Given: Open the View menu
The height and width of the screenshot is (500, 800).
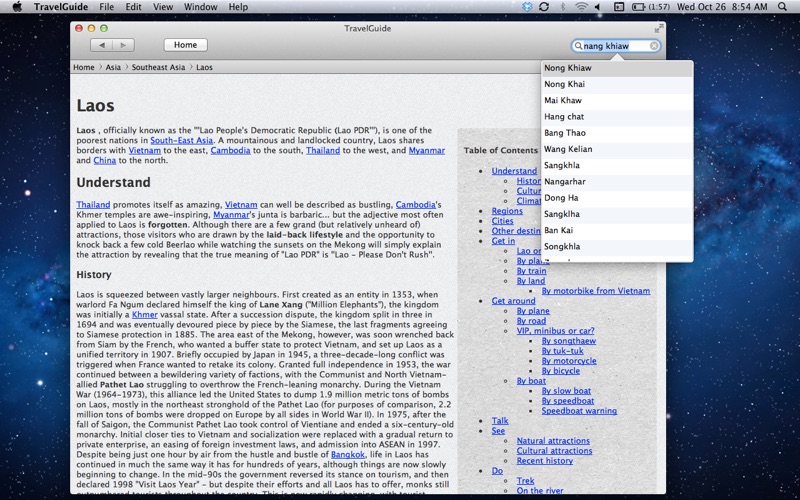Looking at the screenshot, I should coord(162,7).
